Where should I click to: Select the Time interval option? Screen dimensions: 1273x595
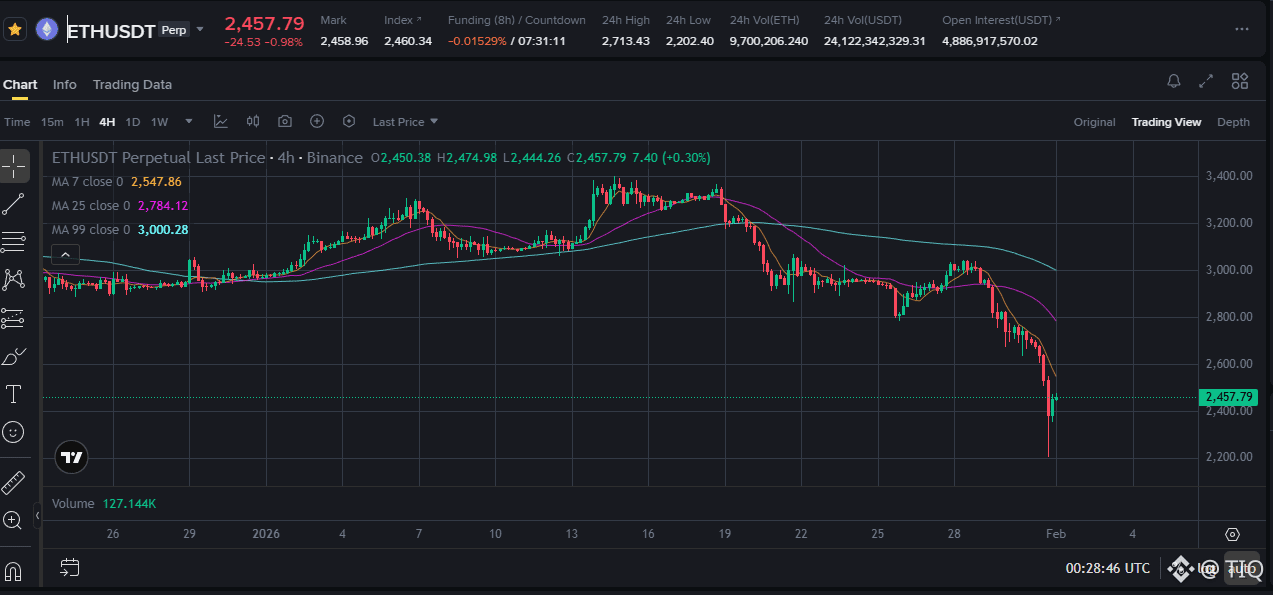17,122
